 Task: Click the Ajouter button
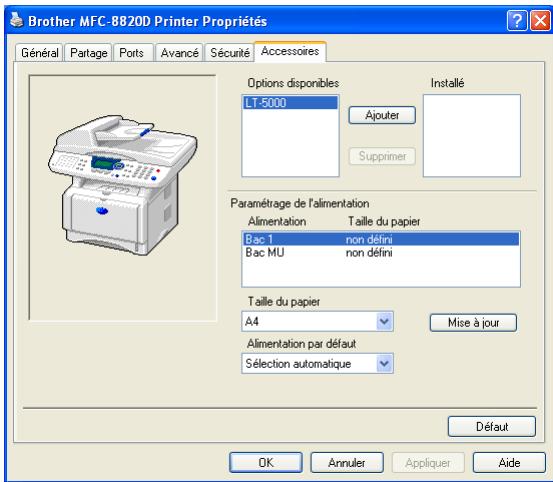click(382, 115)
